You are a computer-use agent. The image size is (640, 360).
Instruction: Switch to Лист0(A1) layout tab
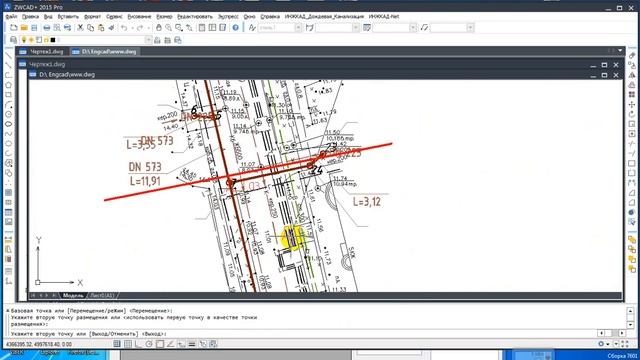(102, 295)
